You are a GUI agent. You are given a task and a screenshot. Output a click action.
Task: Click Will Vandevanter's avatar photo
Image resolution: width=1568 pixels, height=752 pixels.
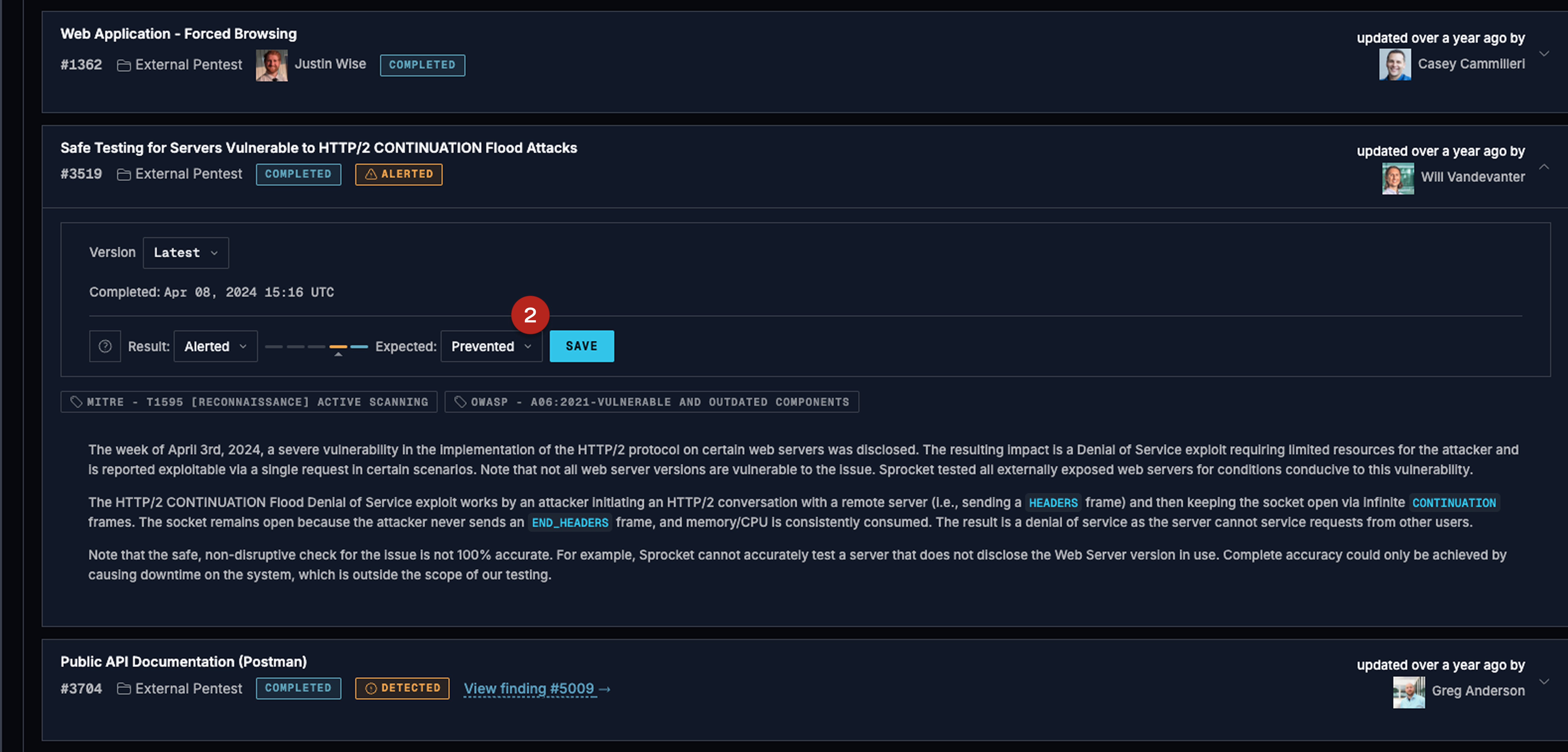coord(1398,178)
